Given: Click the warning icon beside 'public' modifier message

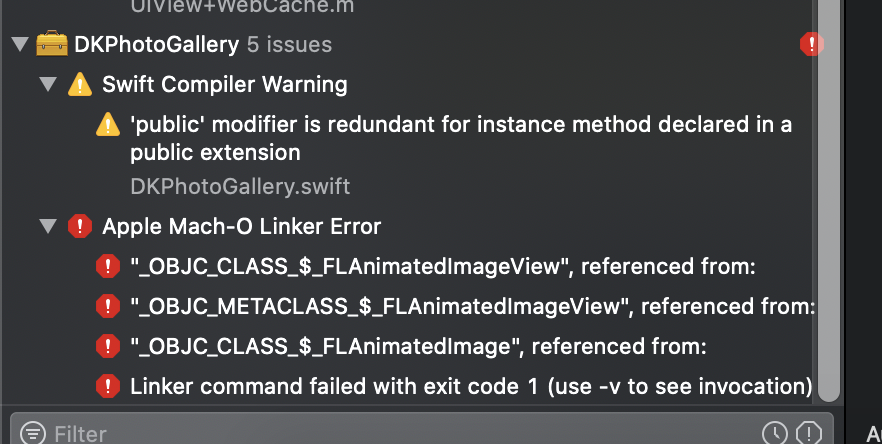Looking at the screenshot, I should point(108,124).
